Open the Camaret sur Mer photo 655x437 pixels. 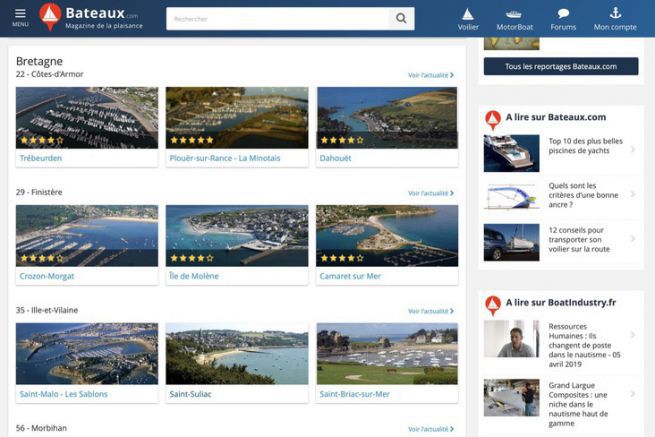[x=387, y=236]
